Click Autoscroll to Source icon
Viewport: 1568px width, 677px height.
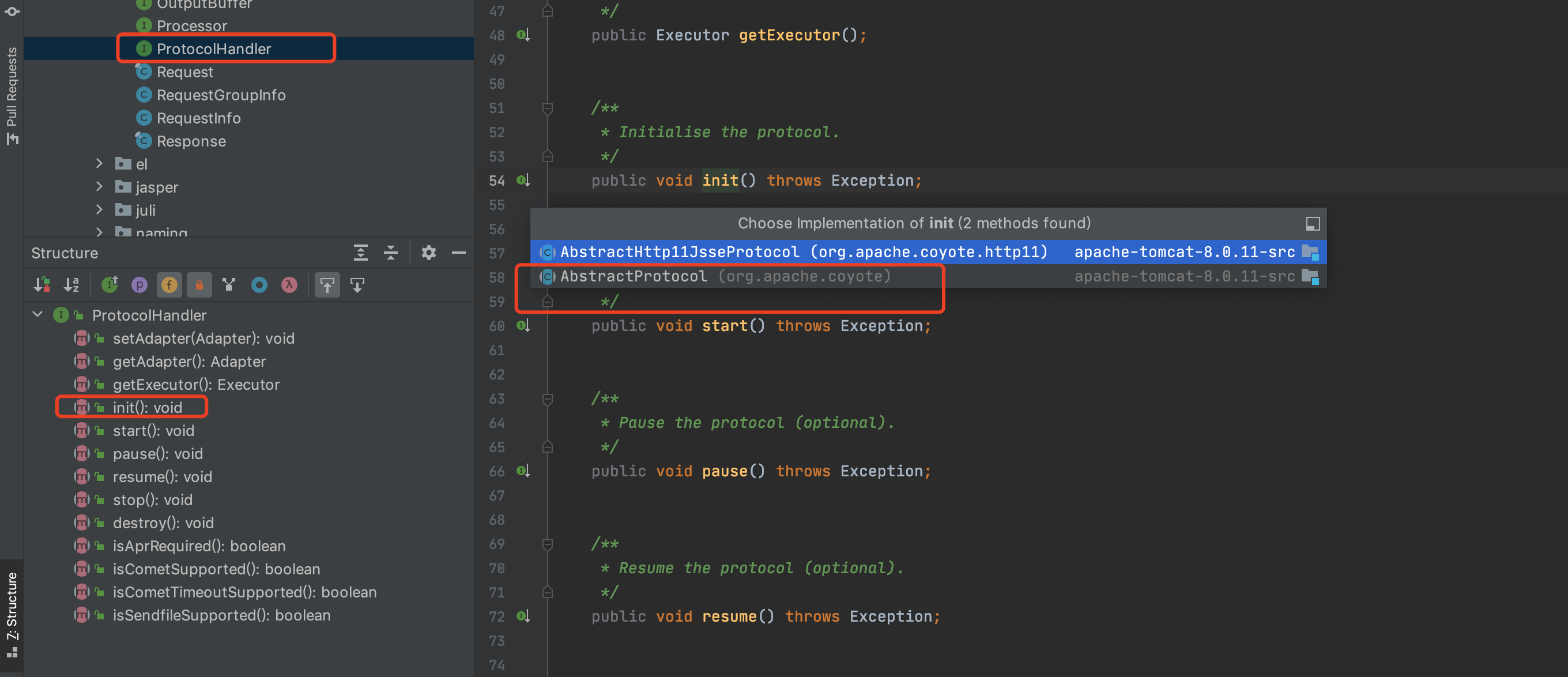(327, 285)
